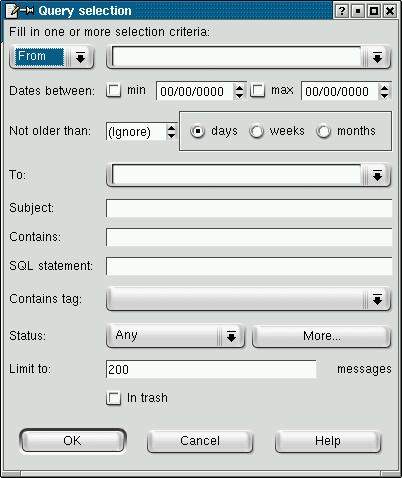Image resolution: width=402 pixels, height=478 pixels.
Task: Select the months radio button
Action: [x=323, y=131]
